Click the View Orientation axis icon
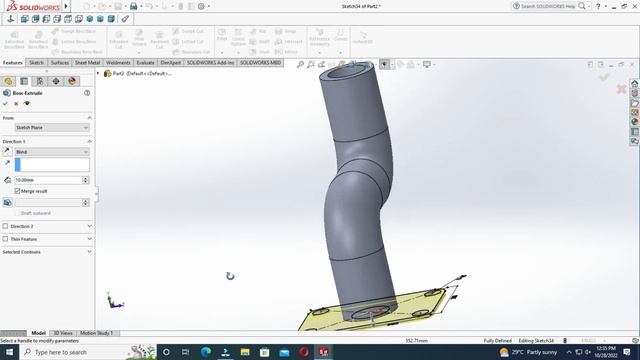640x360 pixels. (11, 19)
